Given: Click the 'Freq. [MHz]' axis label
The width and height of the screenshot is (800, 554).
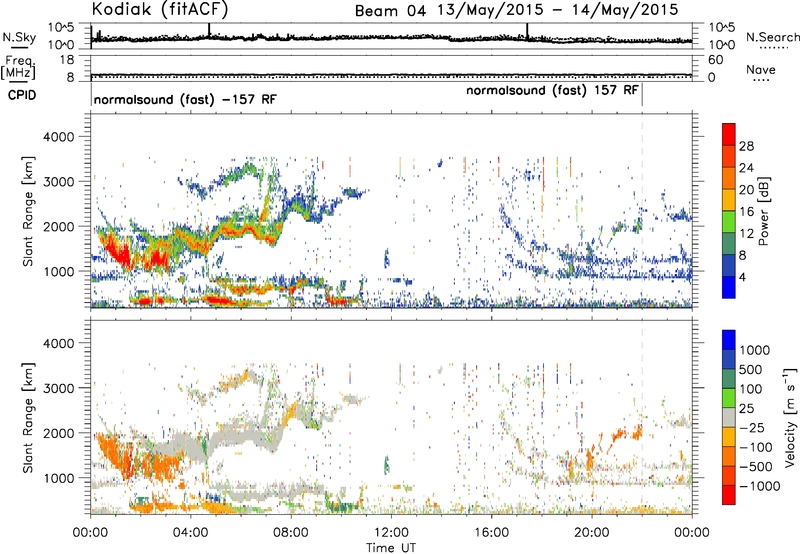Looking at the screenshot, I should (x=20, y=67).
